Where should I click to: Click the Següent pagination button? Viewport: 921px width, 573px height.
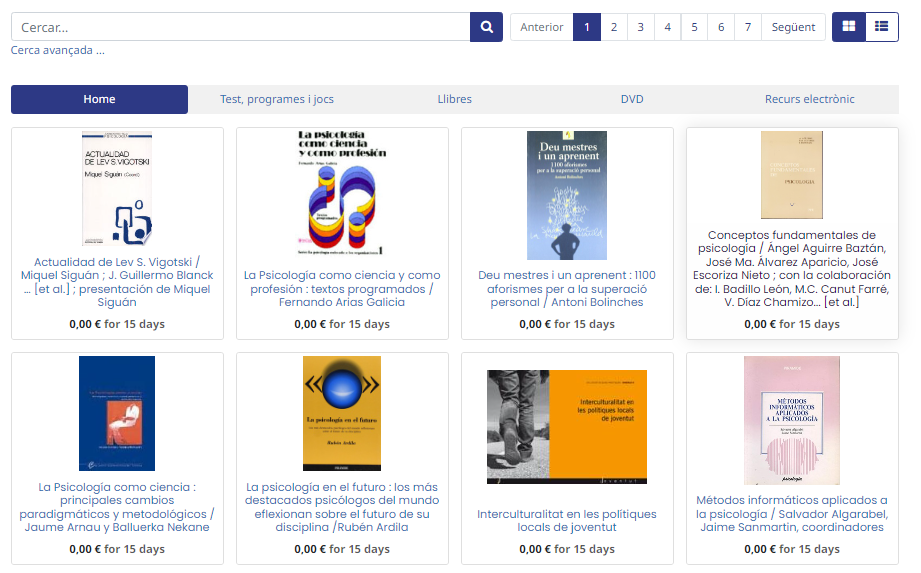tap(794, 27)
